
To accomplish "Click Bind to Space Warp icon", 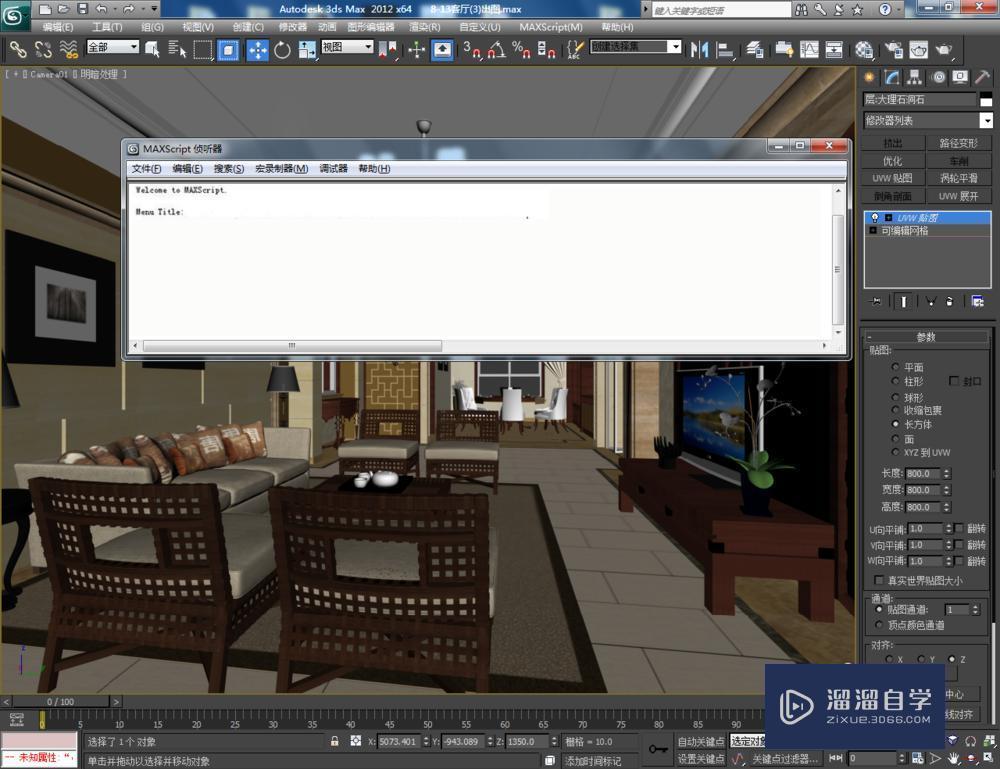I will (68, 49).
